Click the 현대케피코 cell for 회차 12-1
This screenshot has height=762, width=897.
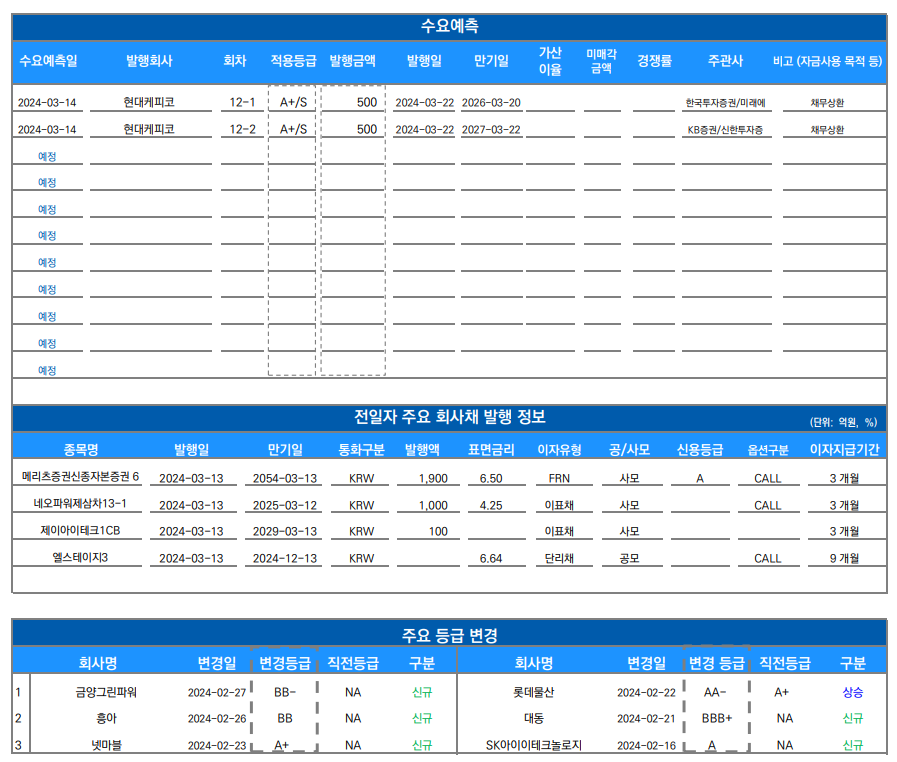point(149,102)
